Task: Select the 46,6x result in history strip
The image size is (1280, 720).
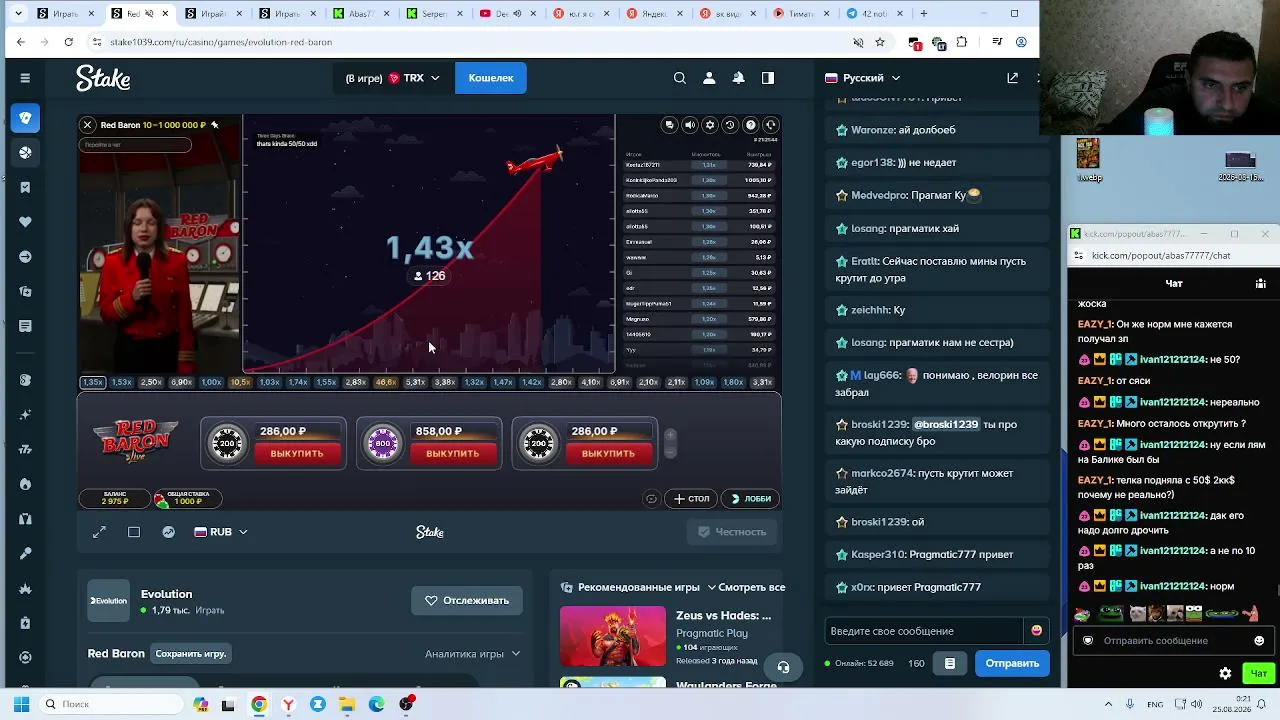Action: pyautogui.click(x=385, y=382)
